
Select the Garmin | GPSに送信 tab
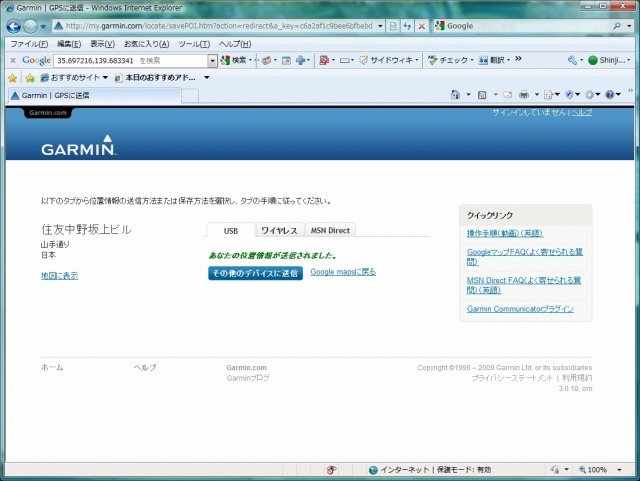[94, 96]
